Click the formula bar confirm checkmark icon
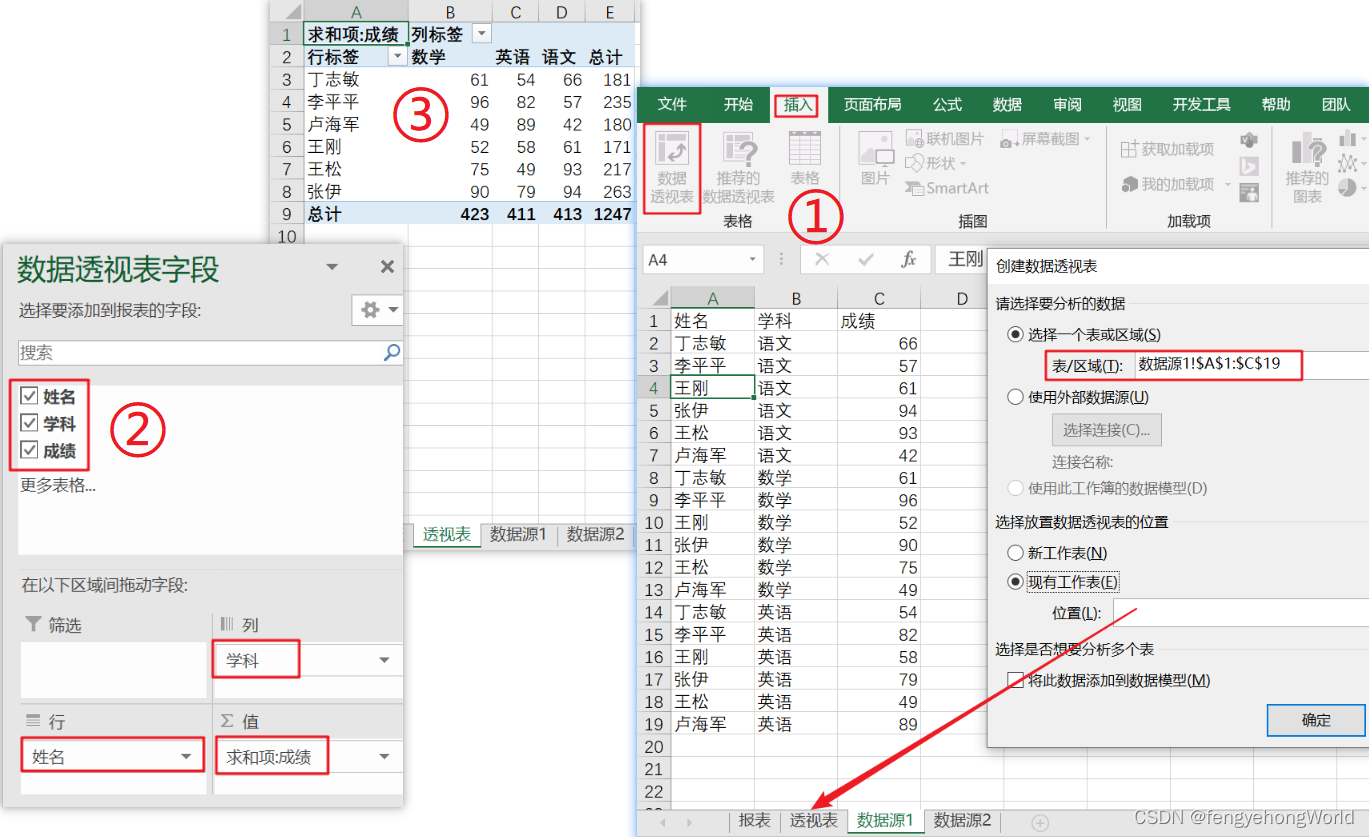 point(866,260)
